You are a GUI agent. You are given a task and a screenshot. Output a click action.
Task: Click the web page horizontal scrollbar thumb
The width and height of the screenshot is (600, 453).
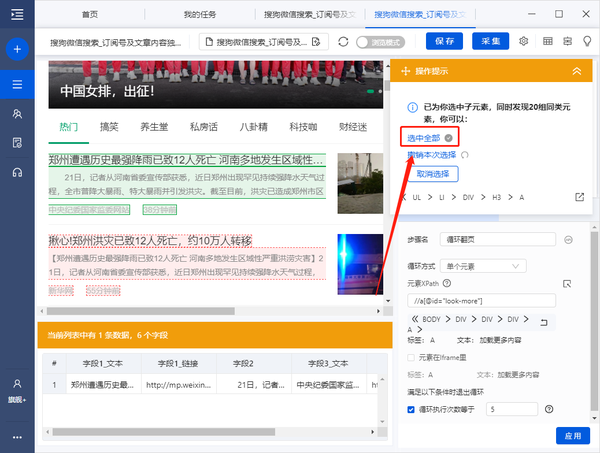[140, 311]
